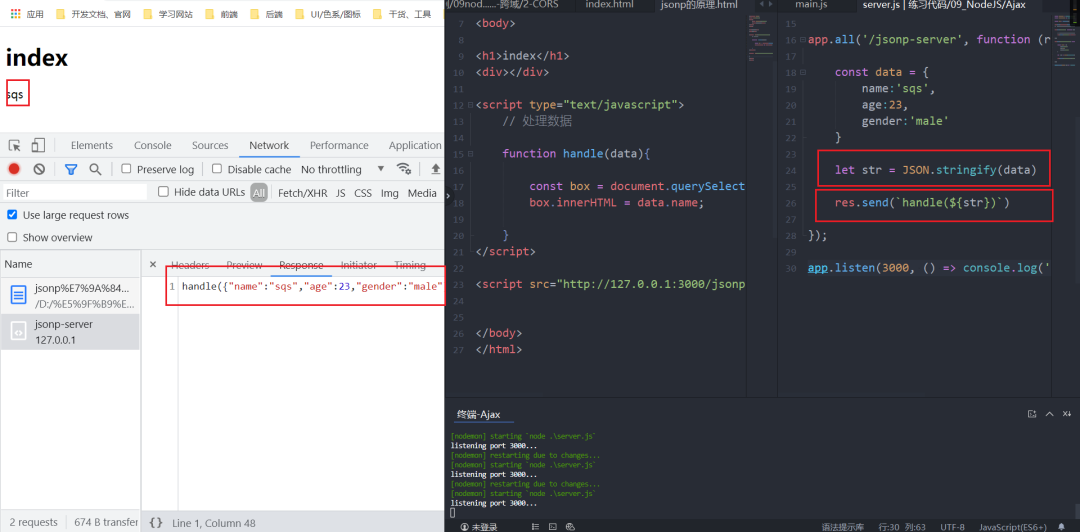Open the UI/色系/图标 bookmark folder
Image resolution: width=1080 pixels, height=532 pixels.
click(327, 14)
